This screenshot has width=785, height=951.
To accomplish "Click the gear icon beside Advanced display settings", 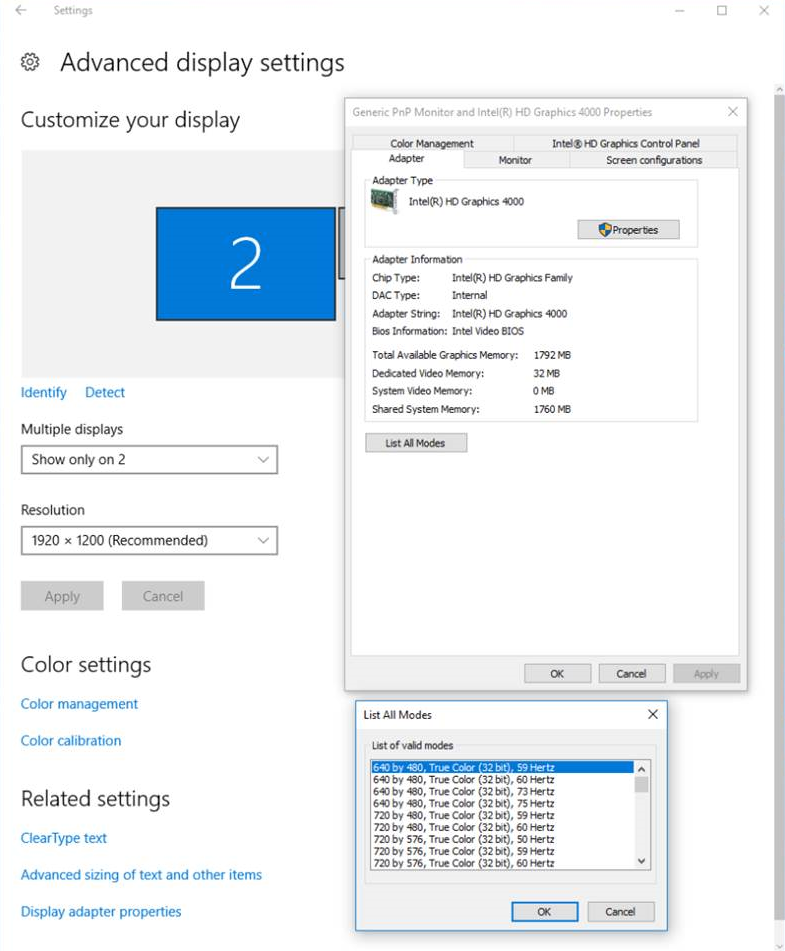I will pyautogui.click(x=30, y=63).
